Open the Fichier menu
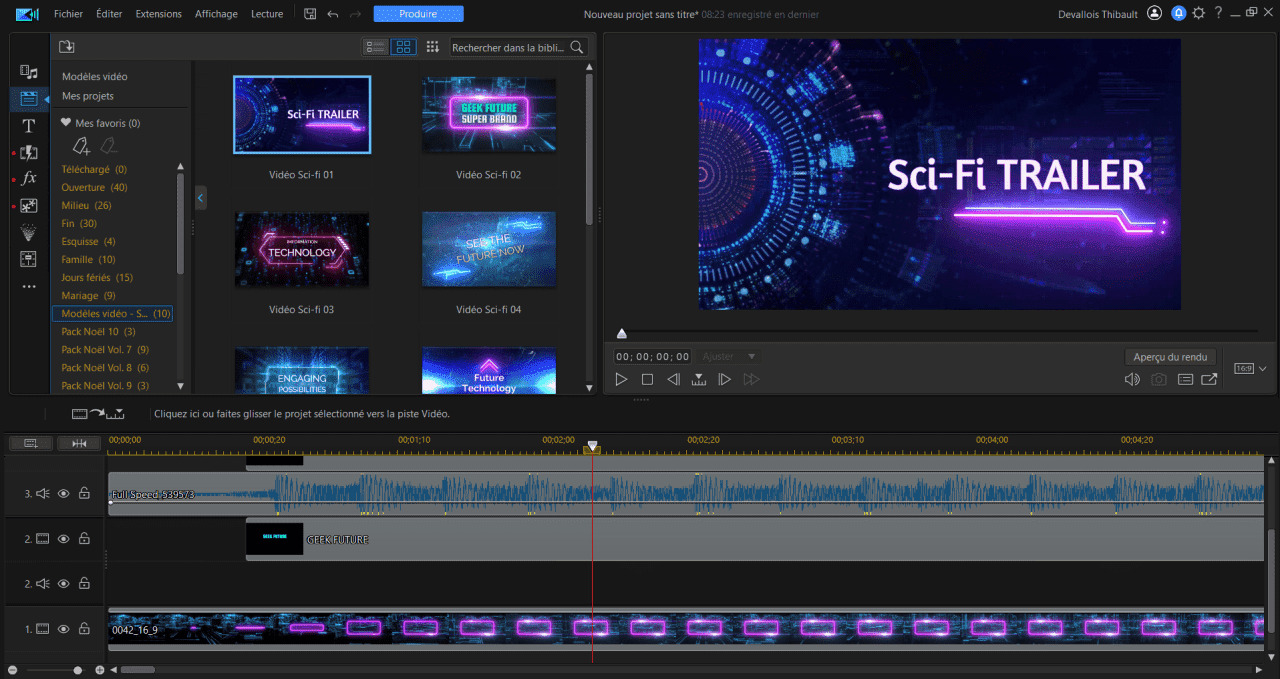The image size is (1280, 679). [x=68, y=14]
